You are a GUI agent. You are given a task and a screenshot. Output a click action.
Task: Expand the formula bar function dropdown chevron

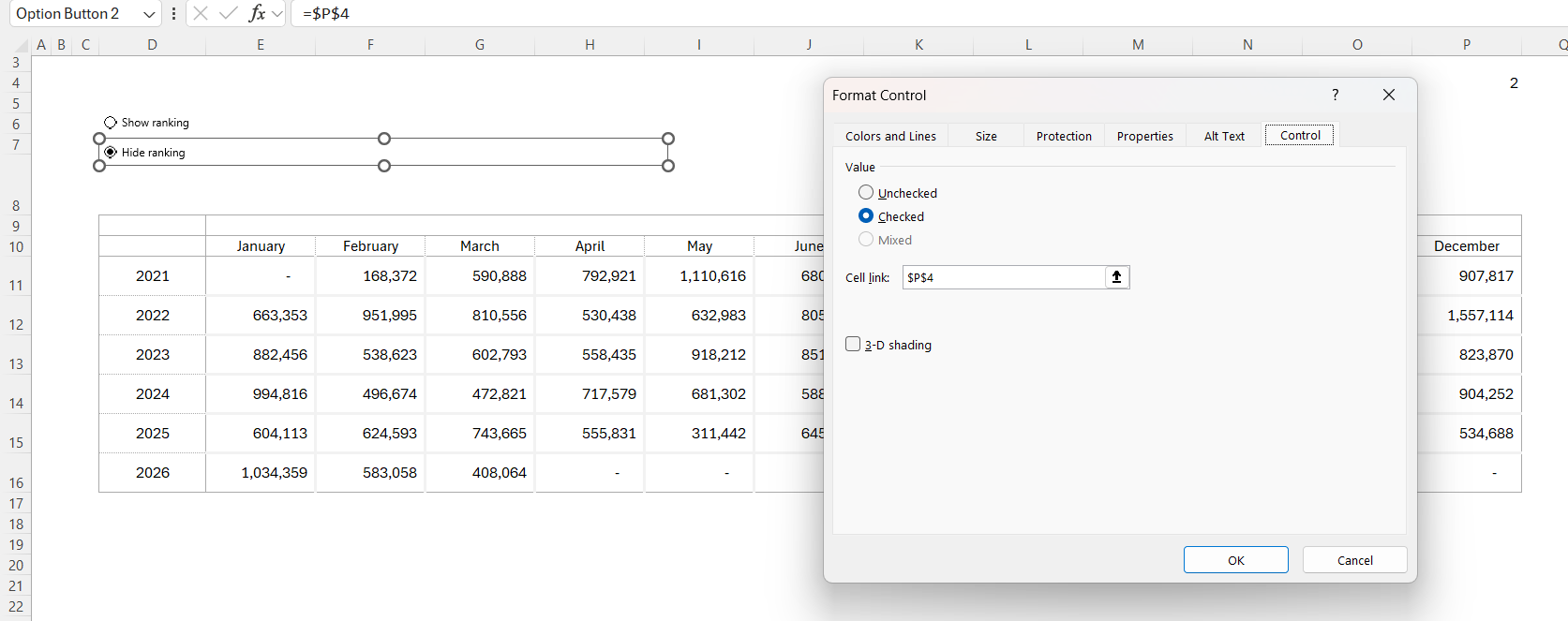click(x=277, y=14)
